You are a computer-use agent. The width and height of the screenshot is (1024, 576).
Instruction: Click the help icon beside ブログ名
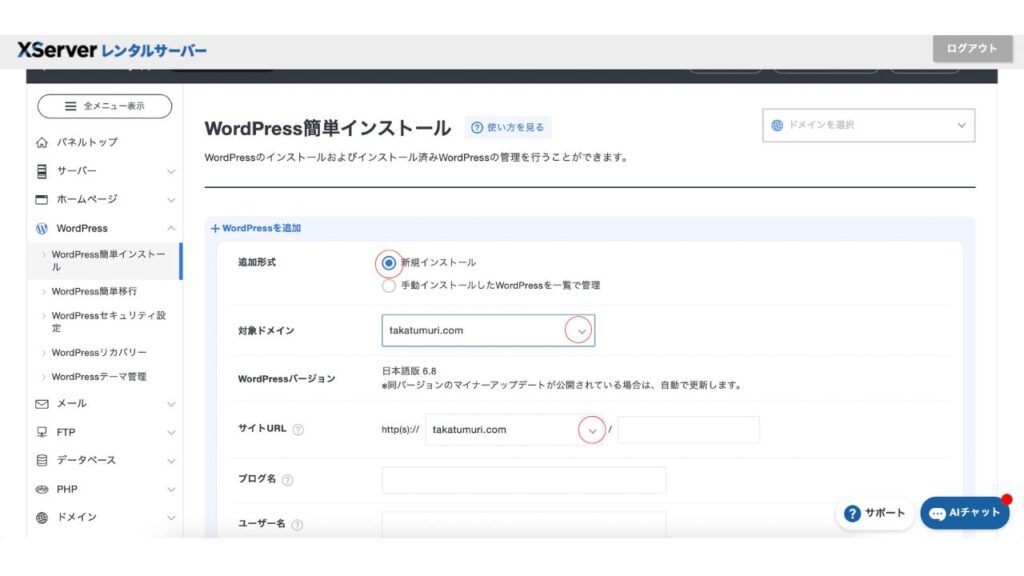coord(288,480)
